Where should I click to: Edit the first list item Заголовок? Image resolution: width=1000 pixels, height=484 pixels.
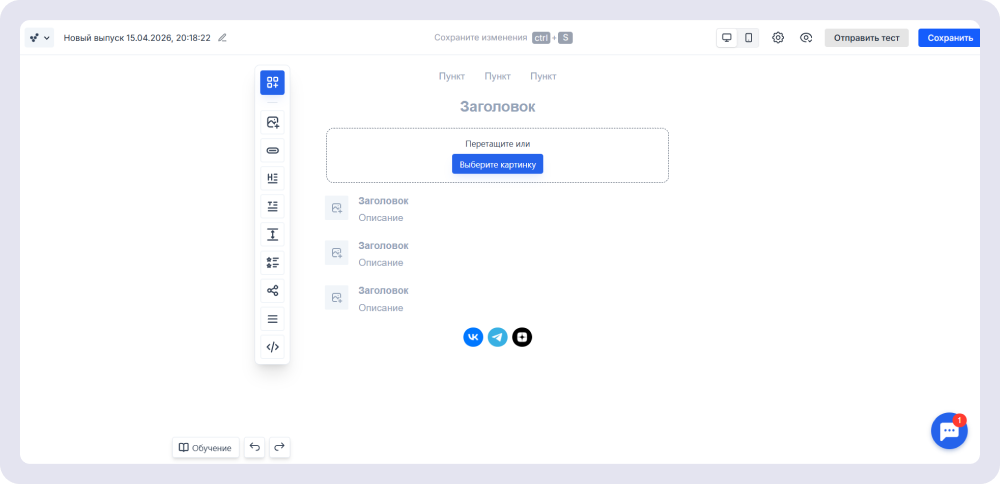coord(383,201)
